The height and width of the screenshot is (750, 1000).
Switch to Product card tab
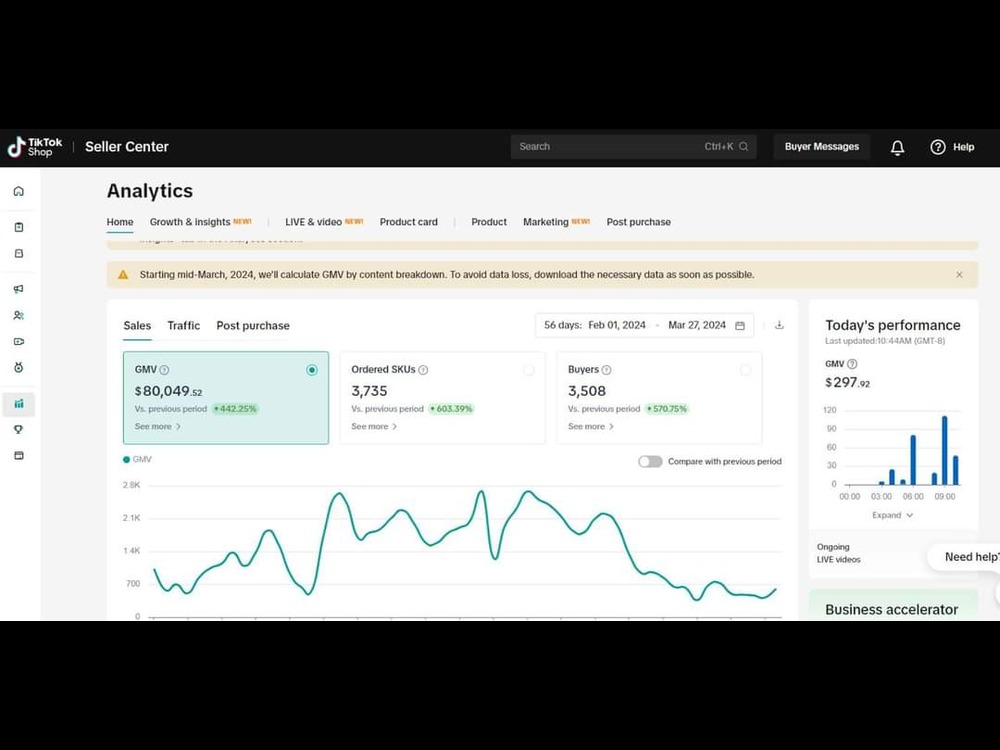[409, 222]
